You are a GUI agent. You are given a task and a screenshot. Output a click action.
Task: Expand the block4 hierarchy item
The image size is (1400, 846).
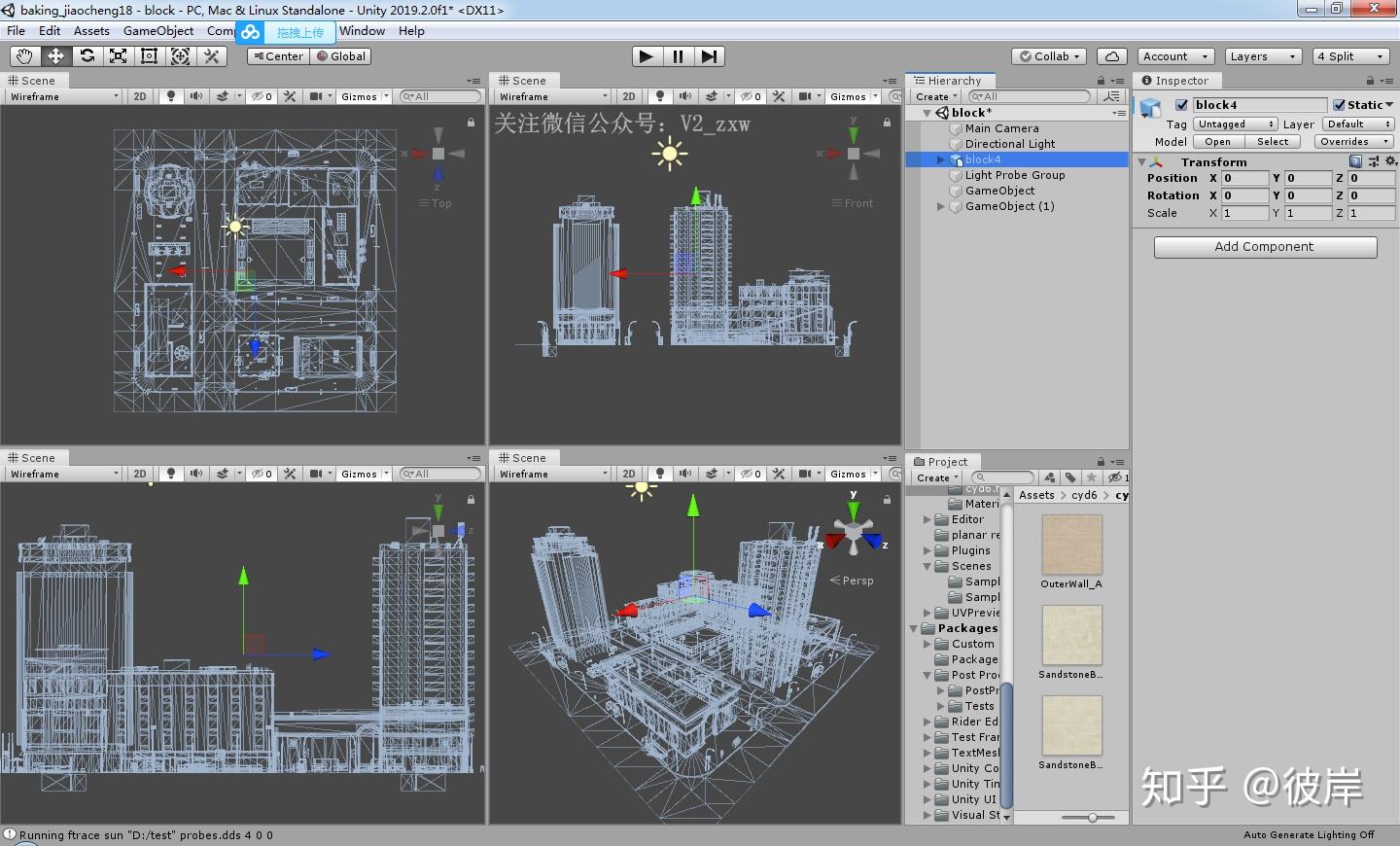(x=940, y=159)
